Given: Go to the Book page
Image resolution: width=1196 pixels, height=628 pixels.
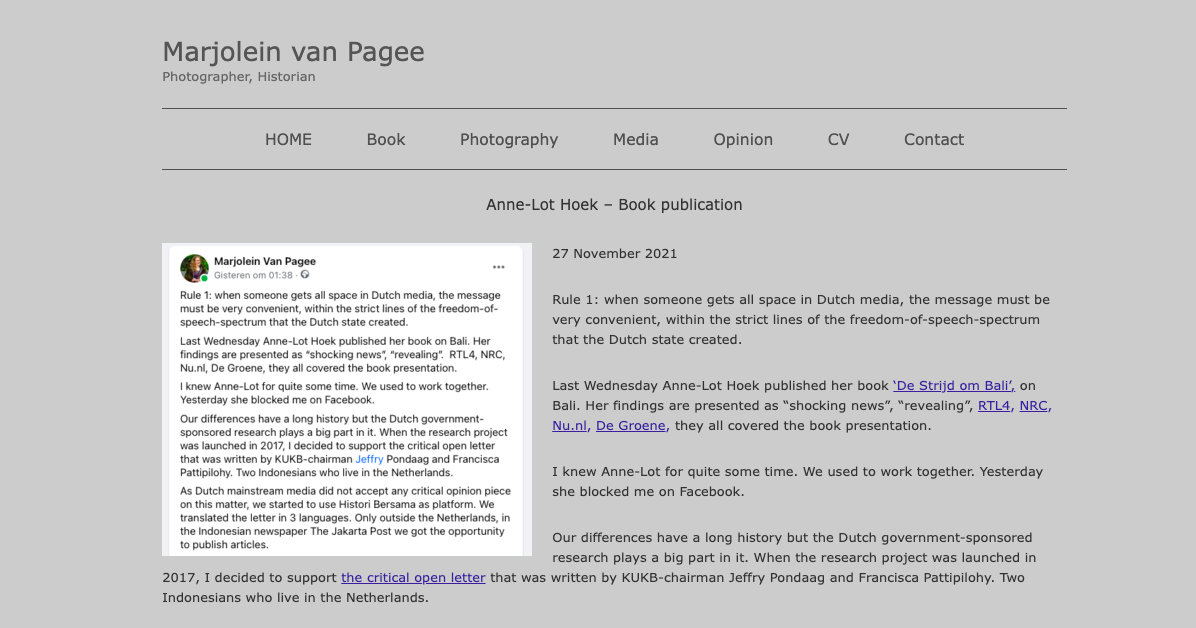Looking at the screenshot, I should click(x=386, y=140).
